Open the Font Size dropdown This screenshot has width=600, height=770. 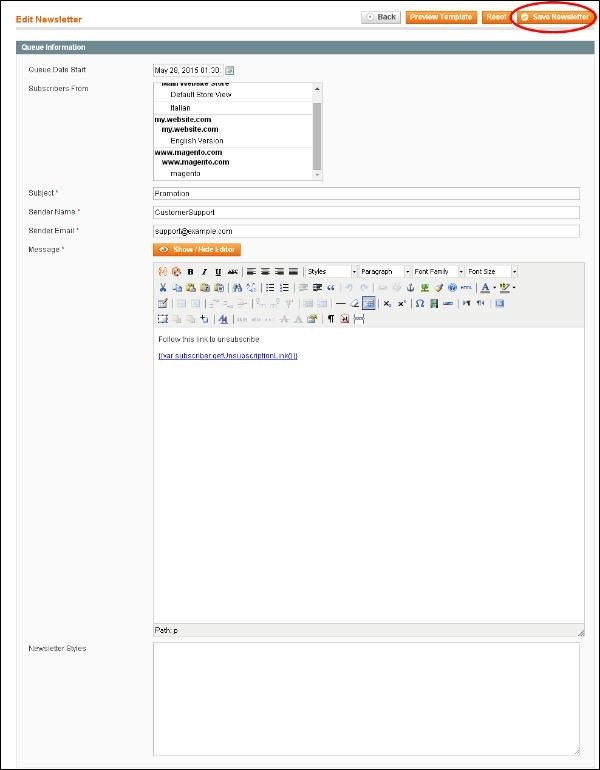(492, 272)
